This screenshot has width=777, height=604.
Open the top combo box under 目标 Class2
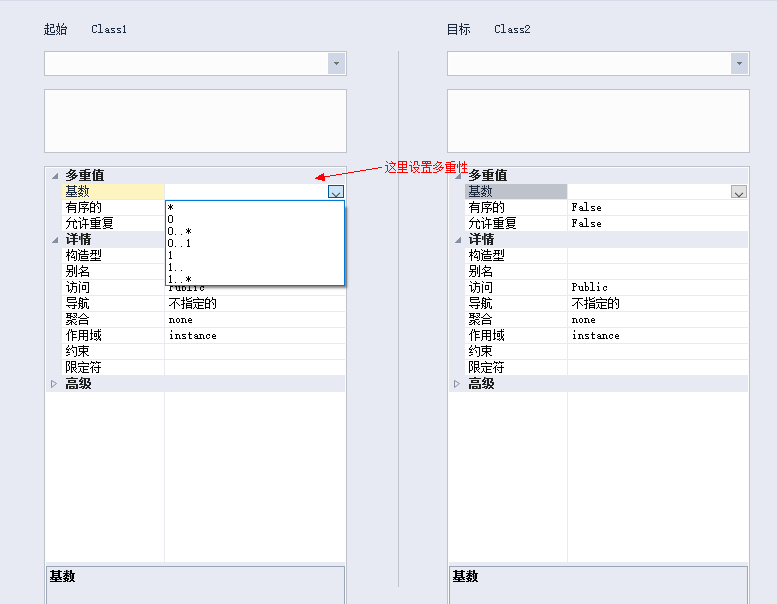[x=739, y=64]
